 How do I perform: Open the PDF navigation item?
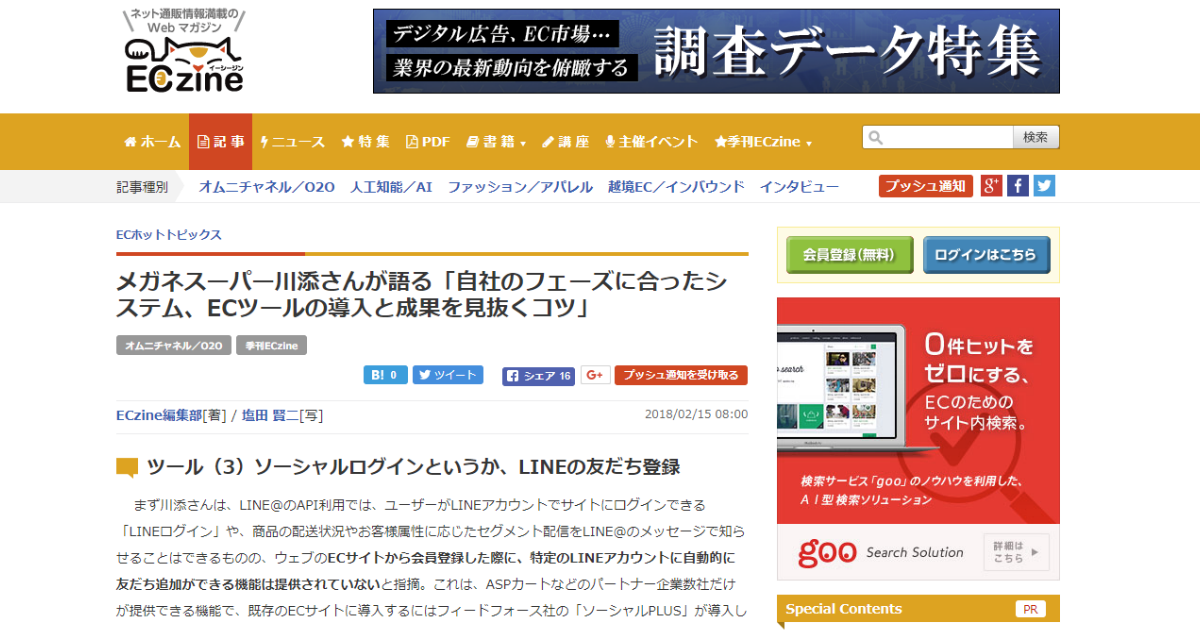pos(428,142)
